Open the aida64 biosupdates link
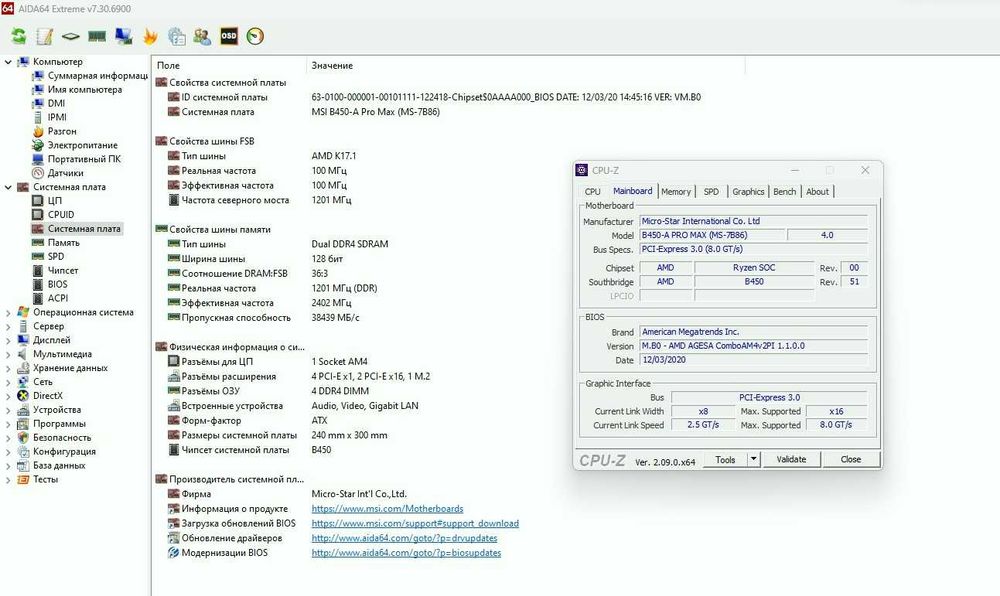Viewport: 1000px width, 596px height. [406, 553]
